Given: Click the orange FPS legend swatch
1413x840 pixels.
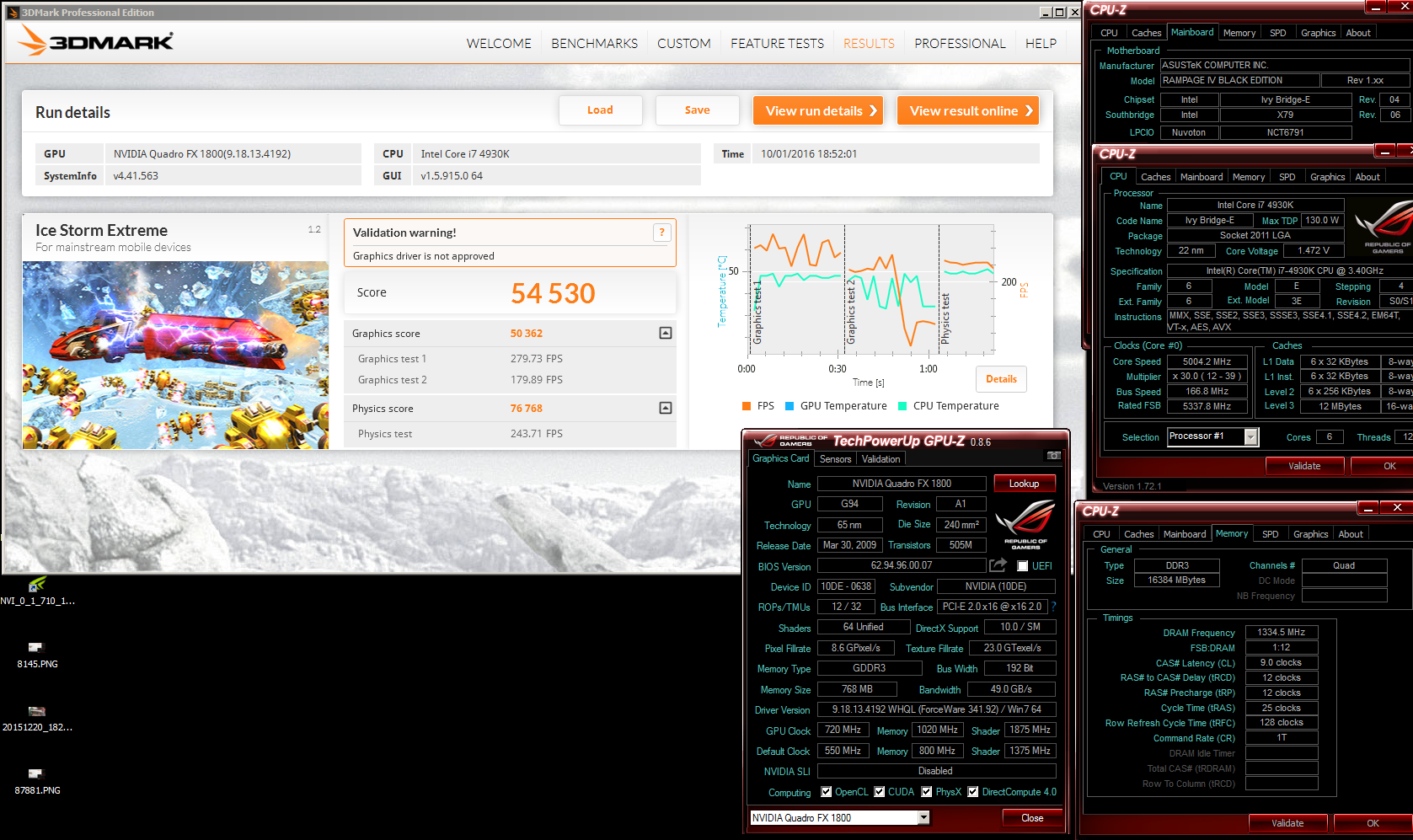Looking at the screenshot, I should (x=747, y=406).
